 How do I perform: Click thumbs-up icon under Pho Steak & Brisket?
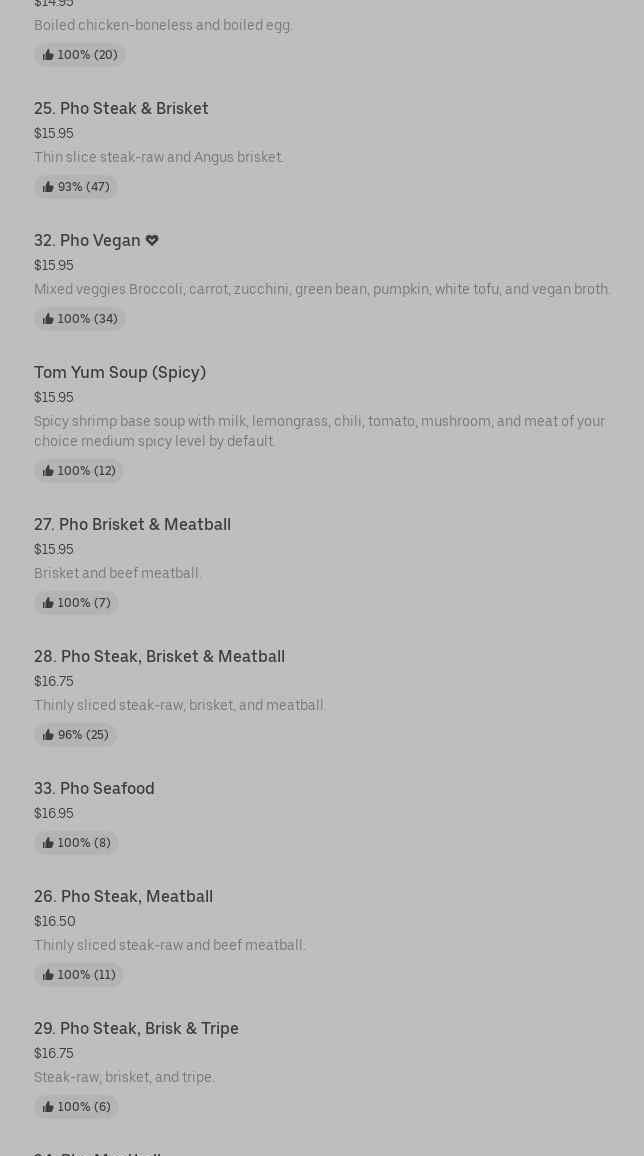click(48, 187)
